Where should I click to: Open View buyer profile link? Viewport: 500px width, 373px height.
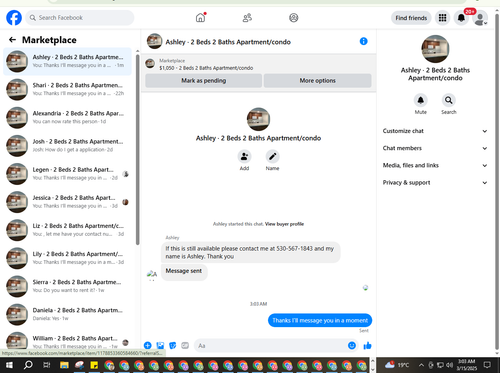(x=284, y=224)
